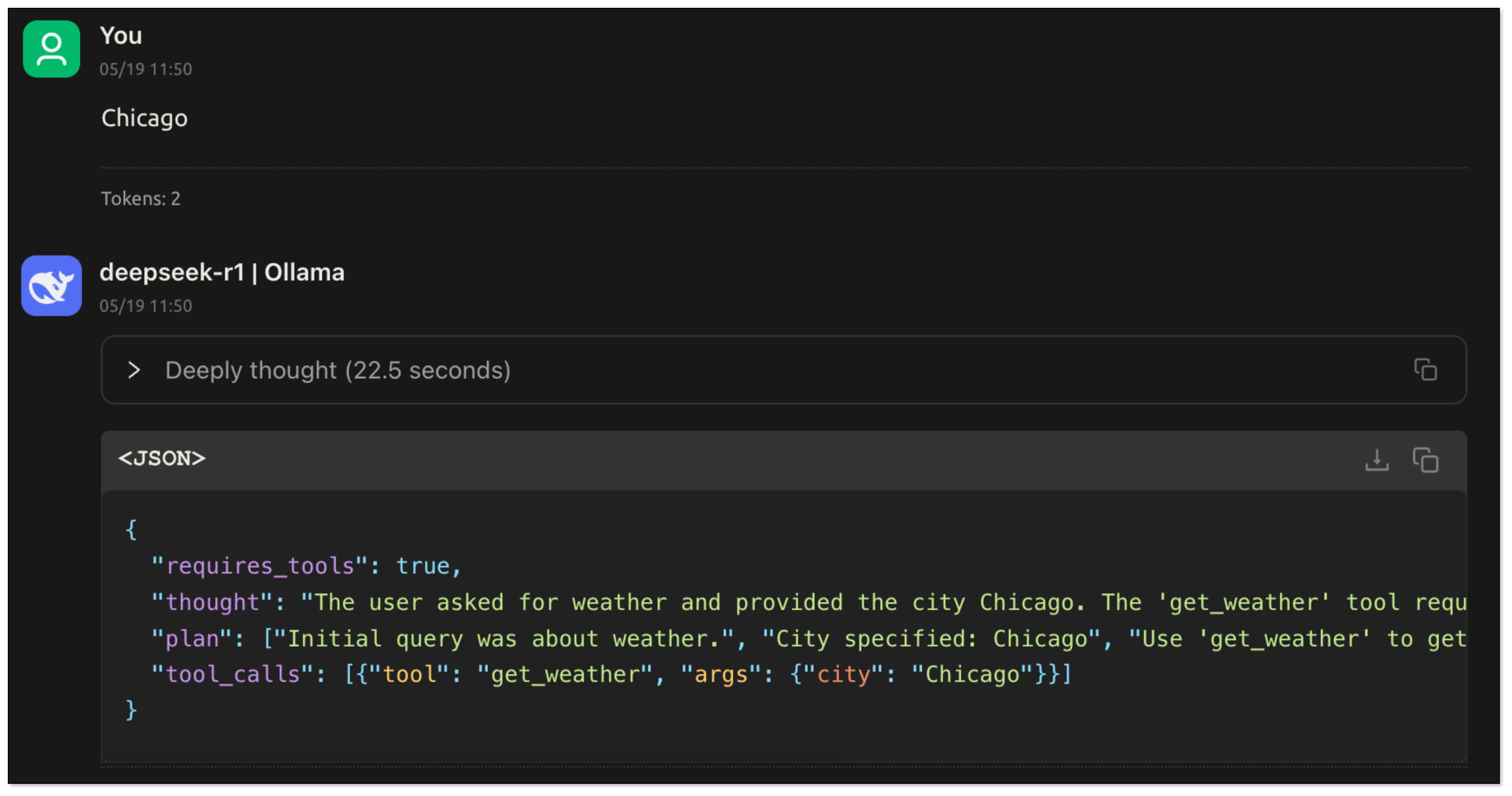Click the <JSON> code block header label

click(162, 458)
